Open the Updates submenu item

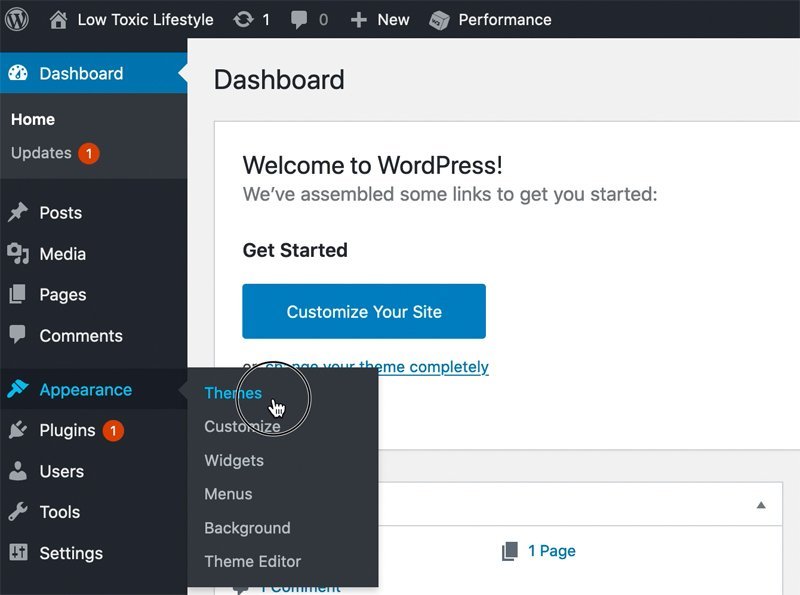41,153
